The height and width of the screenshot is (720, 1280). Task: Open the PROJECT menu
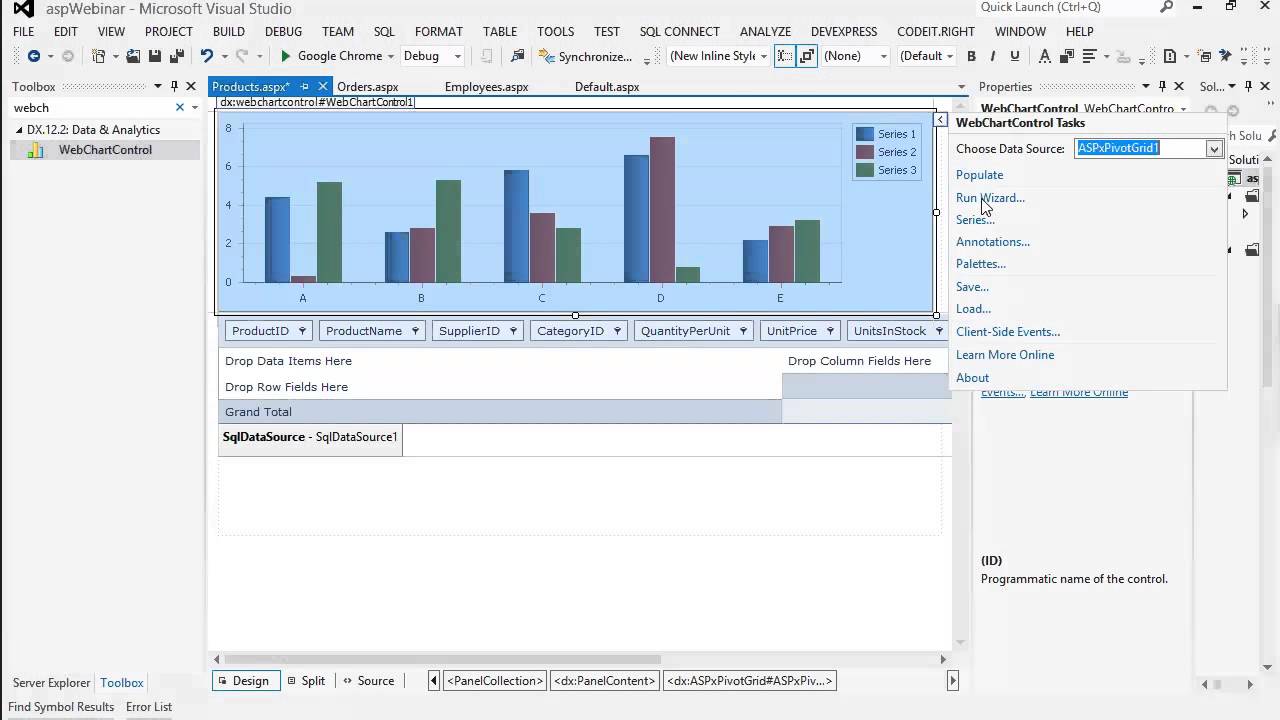(x=169, y=32)
